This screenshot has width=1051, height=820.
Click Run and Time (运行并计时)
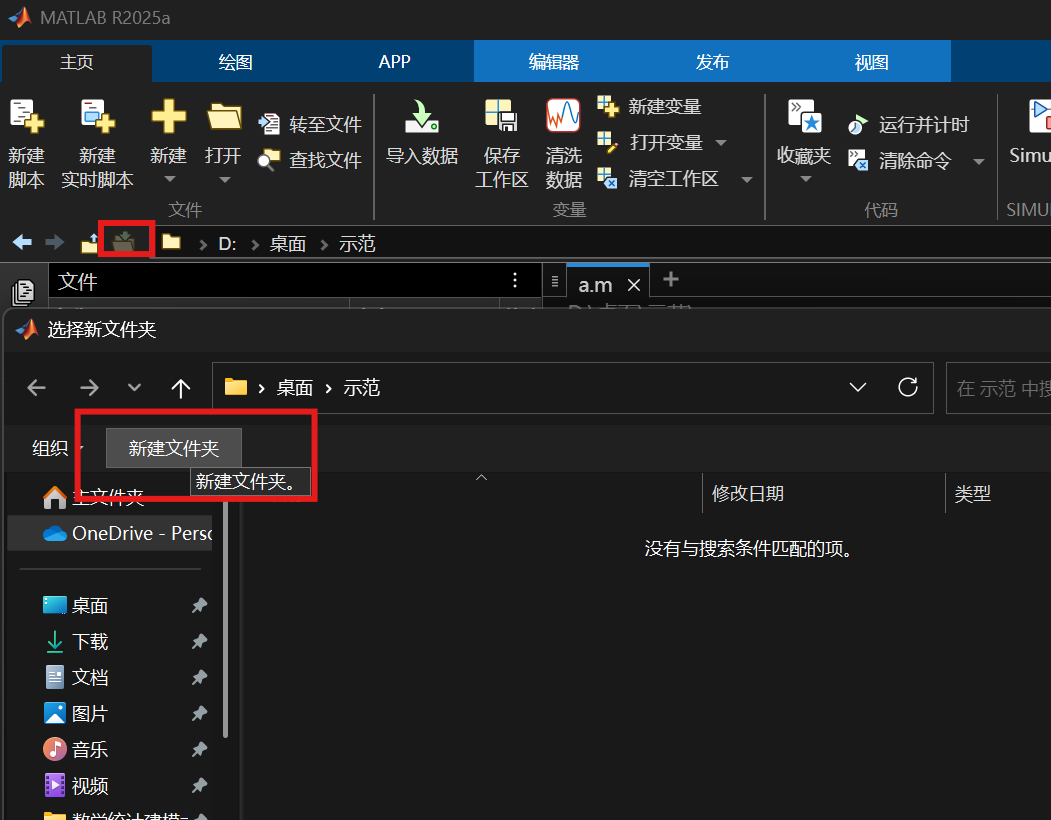point(908,125)
